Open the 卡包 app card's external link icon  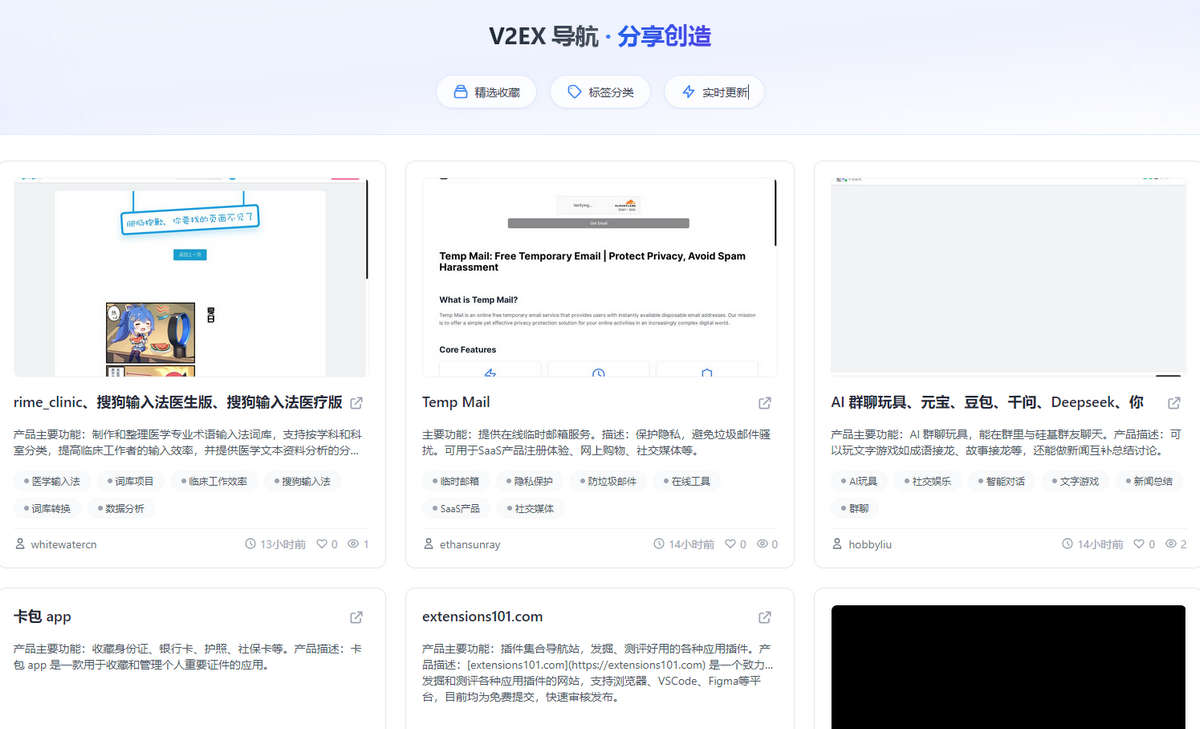tap(357, 617)
